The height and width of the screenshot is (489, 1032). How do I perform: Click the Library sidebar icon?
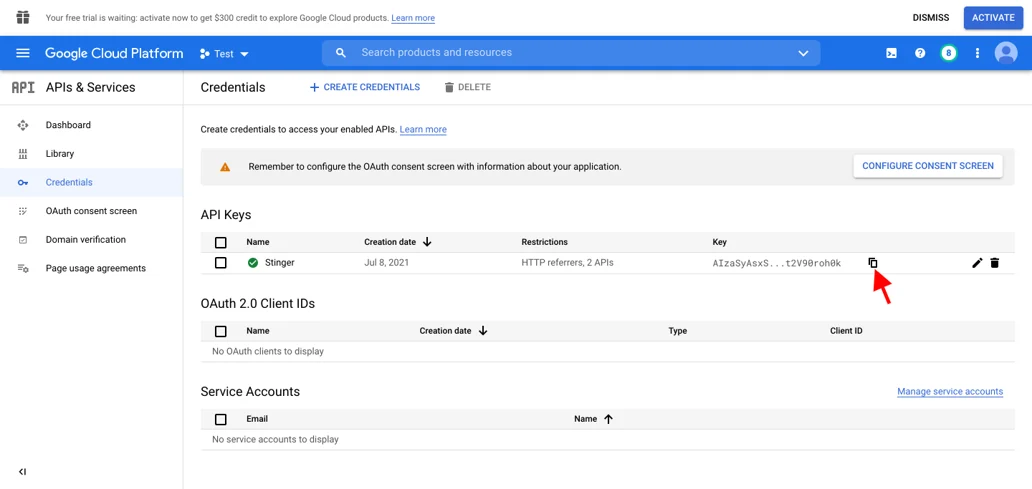coord(23,154)
